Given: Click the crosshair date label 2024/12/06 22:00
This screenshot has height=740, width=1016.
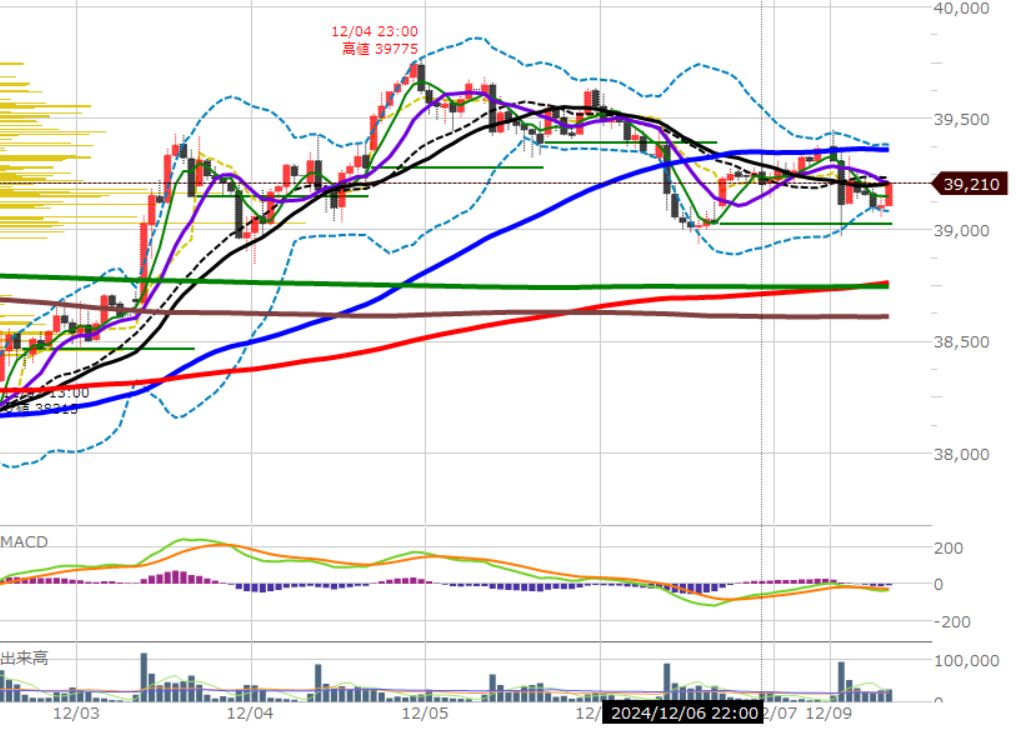Looking at the screenshot, I should click(x=684, y=713).
